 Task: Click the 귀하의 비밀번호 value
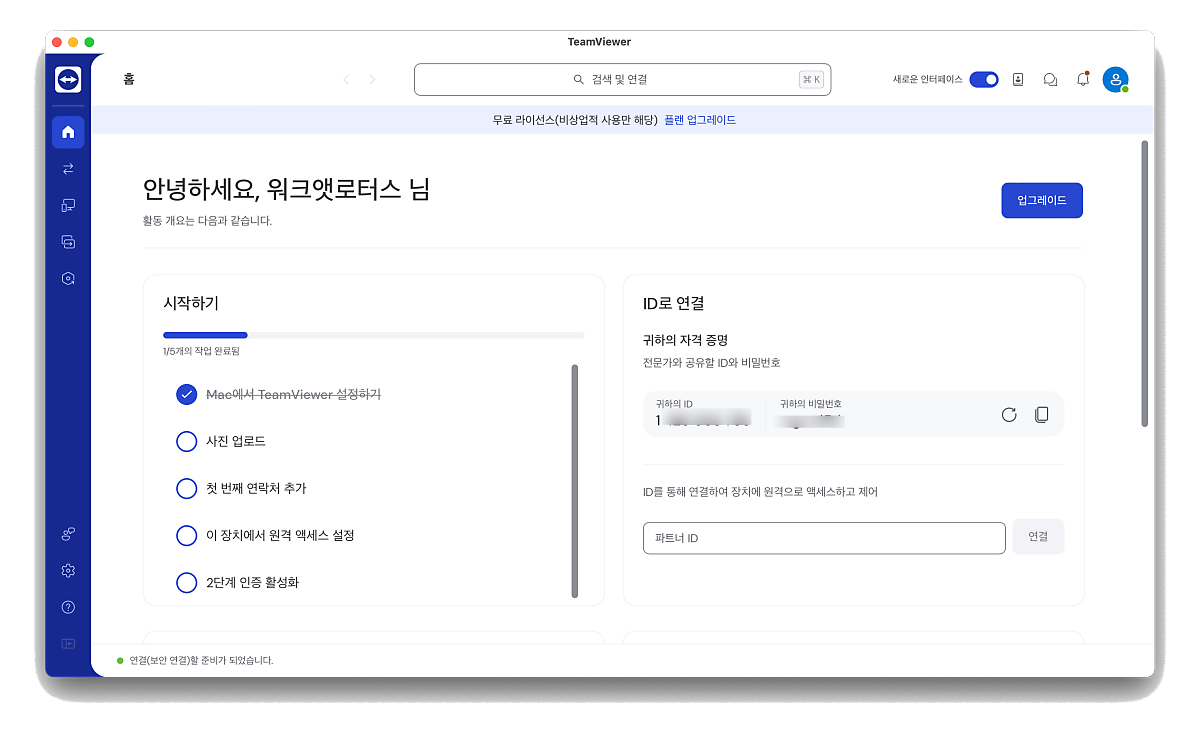pyautogui.click(x=812, y=421)
